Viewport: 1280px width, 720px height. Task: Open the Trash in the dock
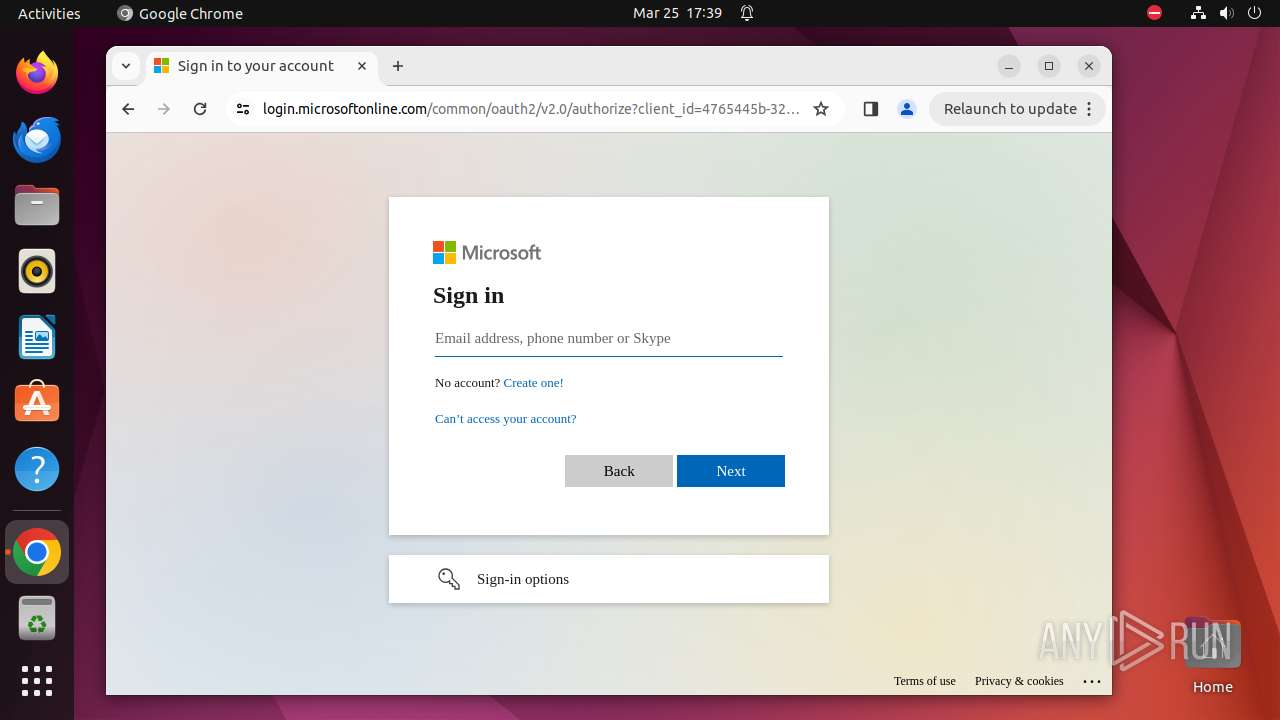tap(37, 618)
